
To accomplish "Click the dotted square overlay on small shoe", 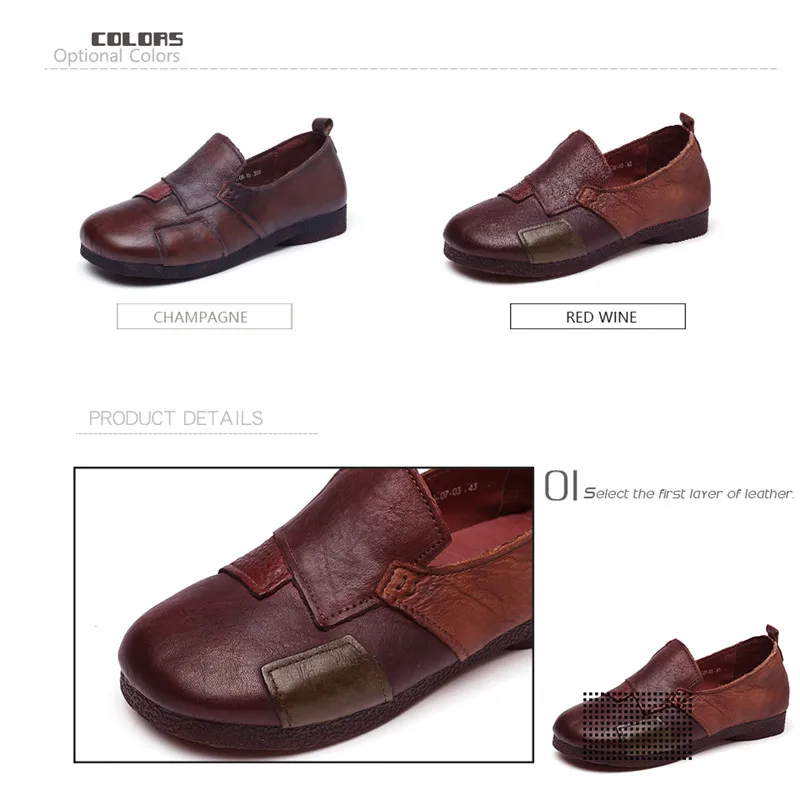I will [x=637, y=726].
